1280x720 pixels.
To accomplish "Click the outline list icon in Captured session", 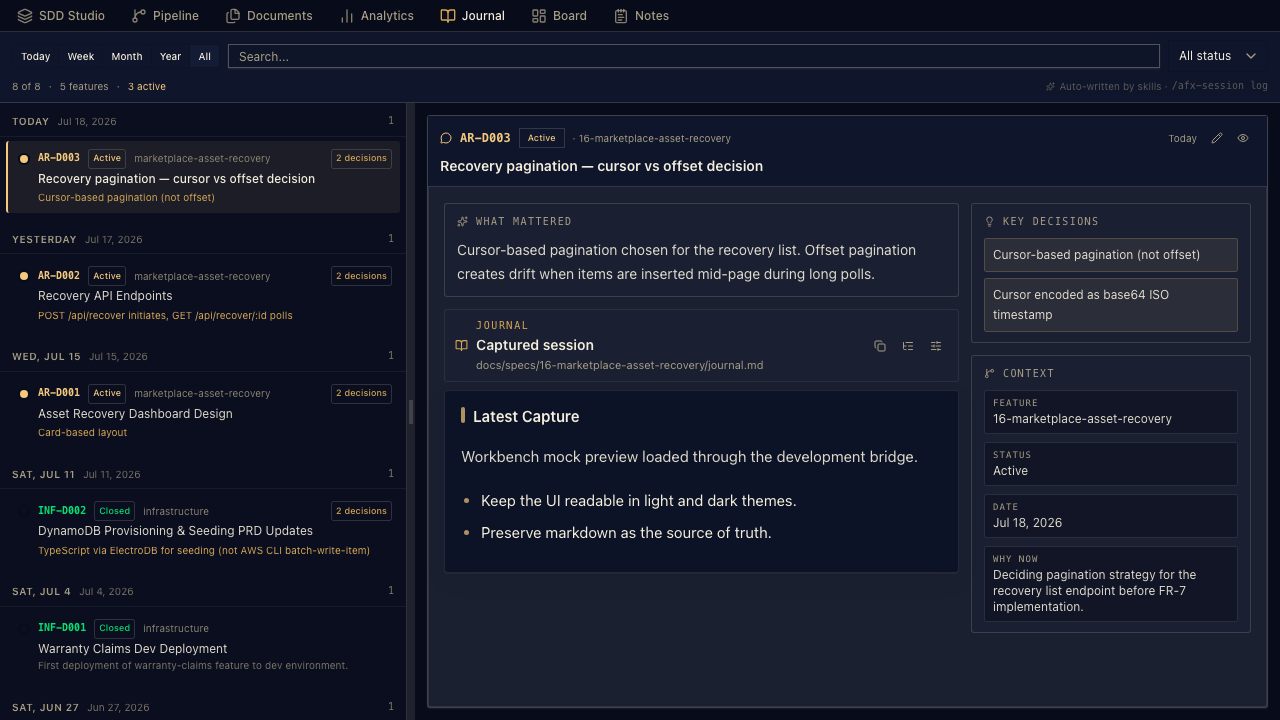I will (908, 346).
